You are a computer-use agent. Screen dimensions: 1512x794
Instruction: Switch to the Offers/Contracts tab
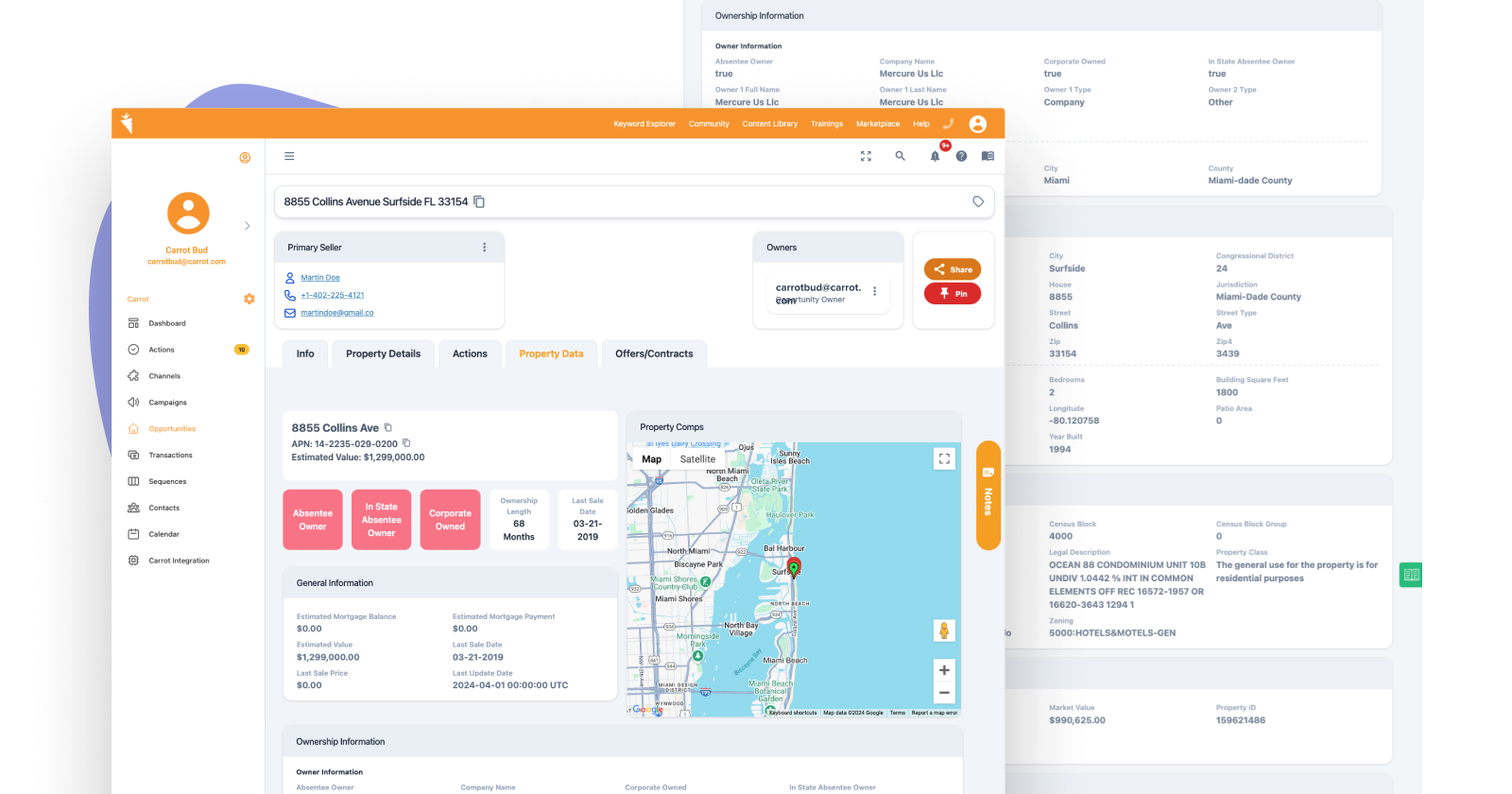click(x=654, y=354)
